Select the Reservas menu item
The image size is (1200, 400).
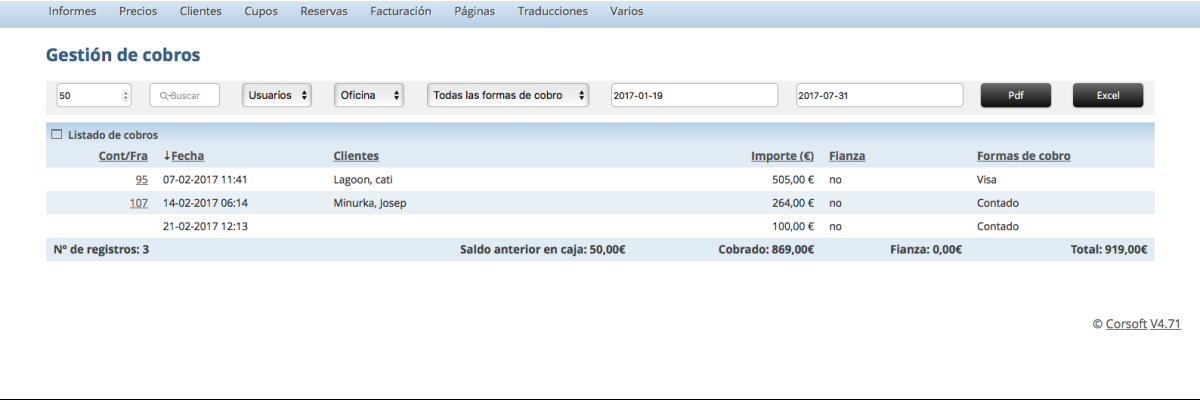(x=324, y=12)
